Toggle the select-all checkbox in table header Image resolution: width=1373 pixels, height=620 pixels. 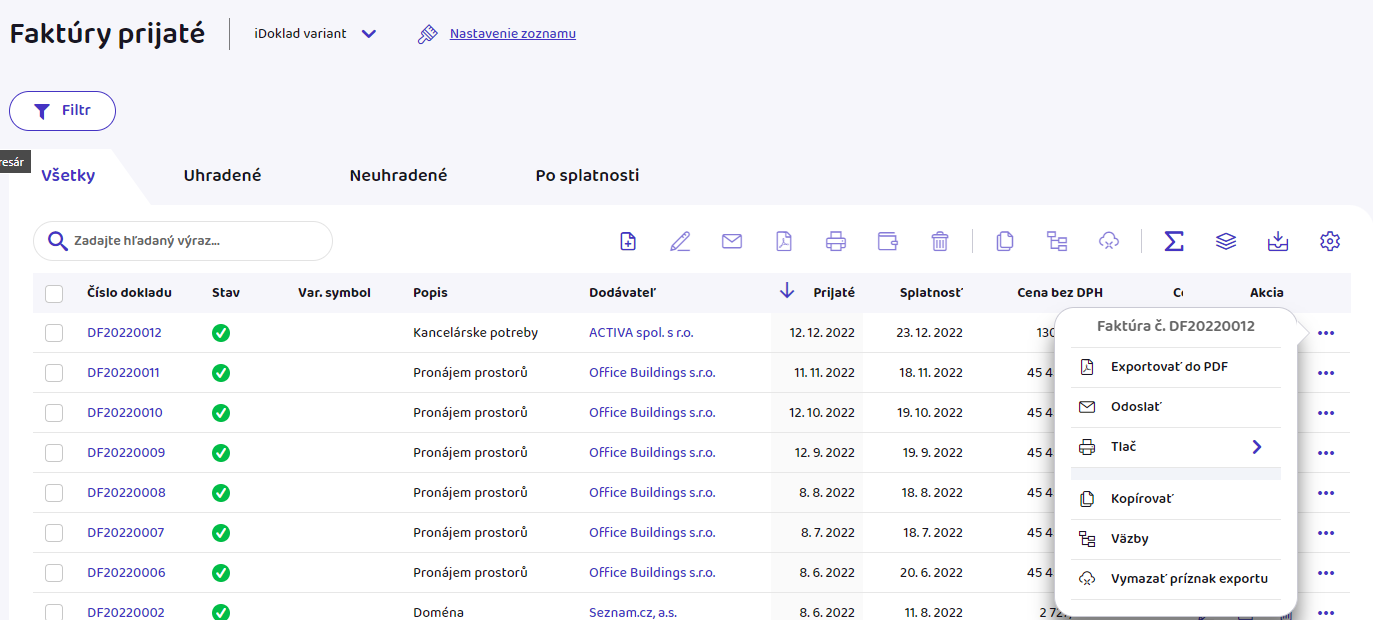coord(54,293)
